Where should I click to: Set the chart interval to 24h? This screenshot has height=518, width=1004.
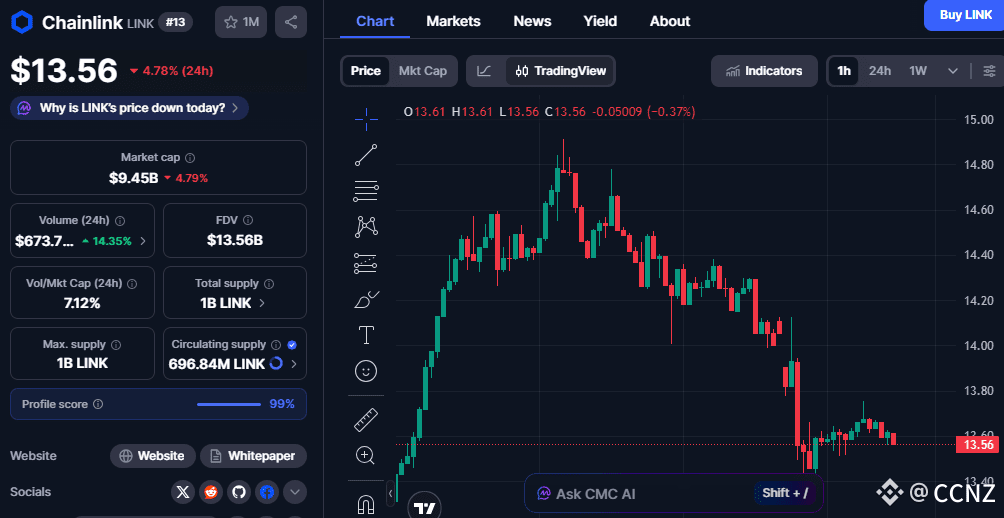[880, 71]
